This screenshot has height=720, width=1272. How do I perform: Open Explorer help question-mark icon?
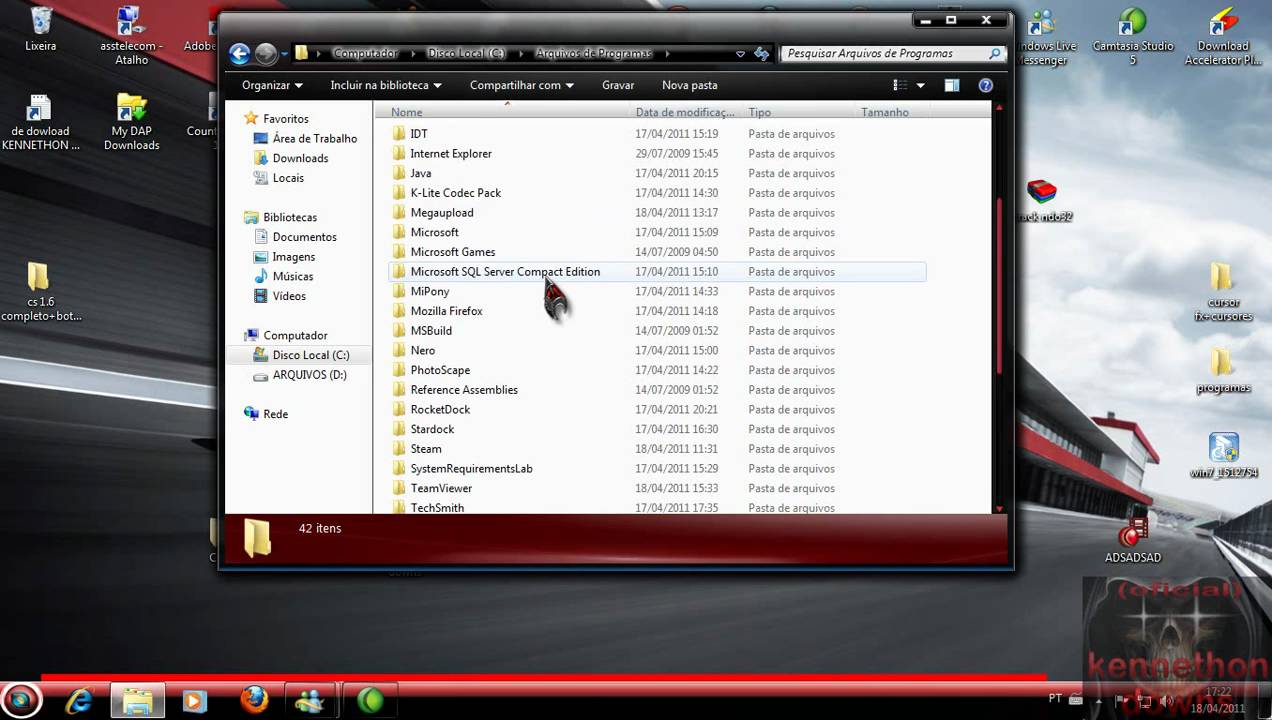(x=985, y=86)
